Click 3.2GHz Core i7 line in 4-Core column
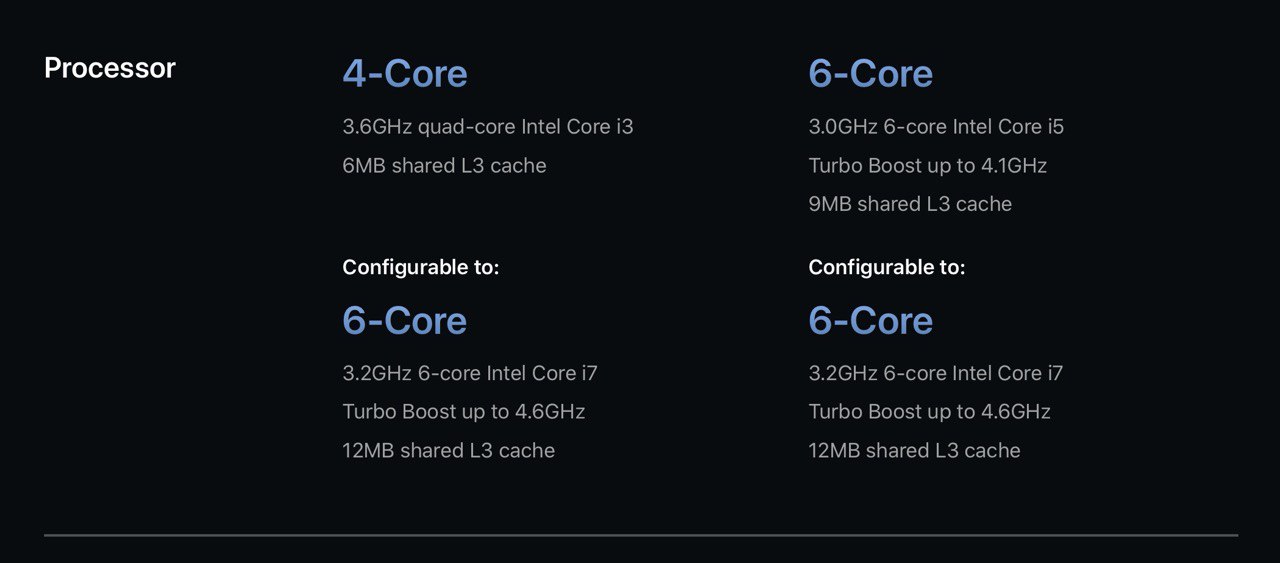1280x563 pixels. point(470,373)
